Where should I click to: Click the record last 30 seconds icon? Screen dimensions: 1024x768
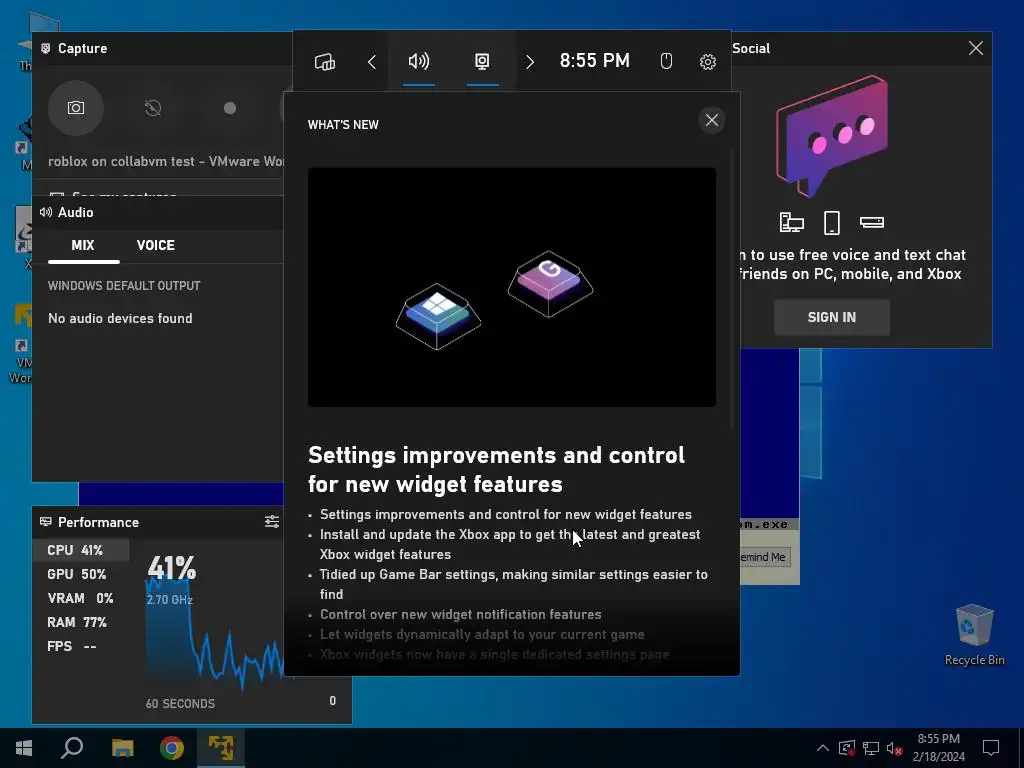point(153,108)
